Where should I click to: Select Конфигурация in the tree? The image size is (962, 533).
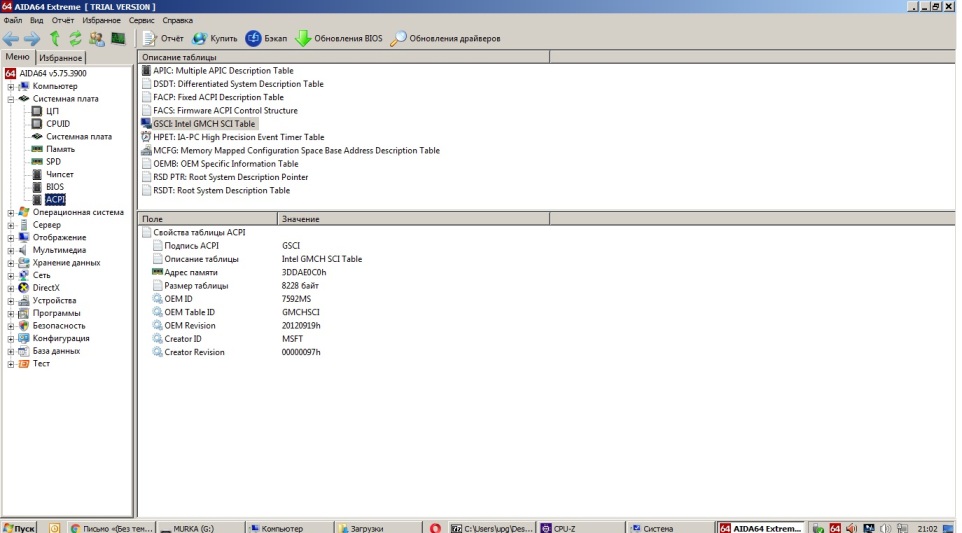coord(61,339)
